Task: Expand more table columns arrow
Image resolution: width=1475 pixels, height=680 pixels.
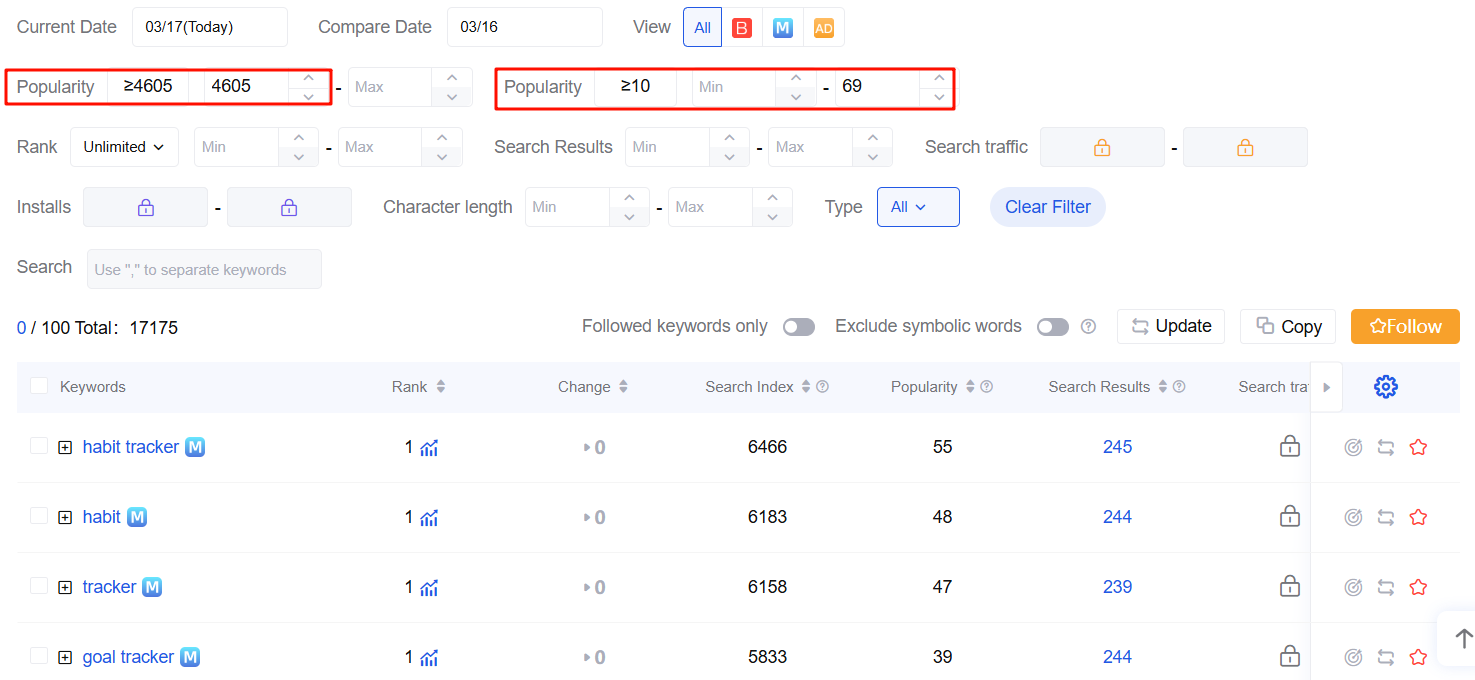Action: pos(1327,387)
